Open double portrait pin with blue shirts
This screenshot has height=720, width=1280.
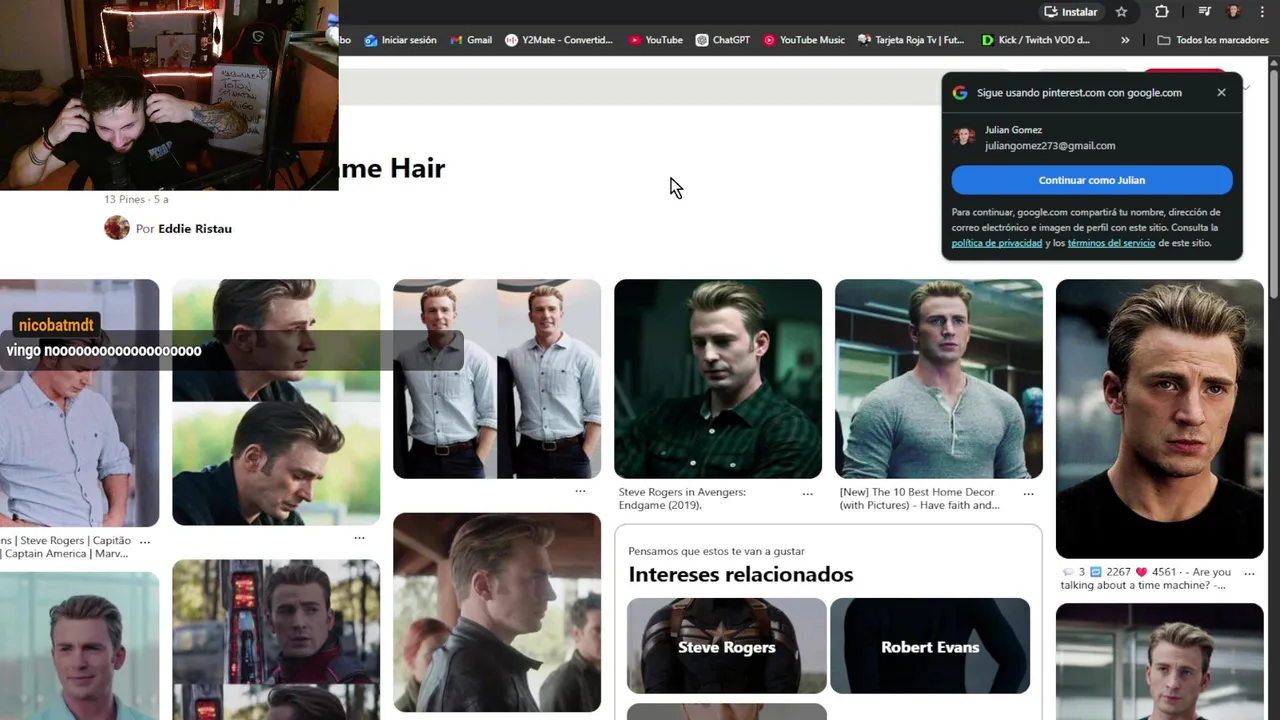click(x=497, y=379)
